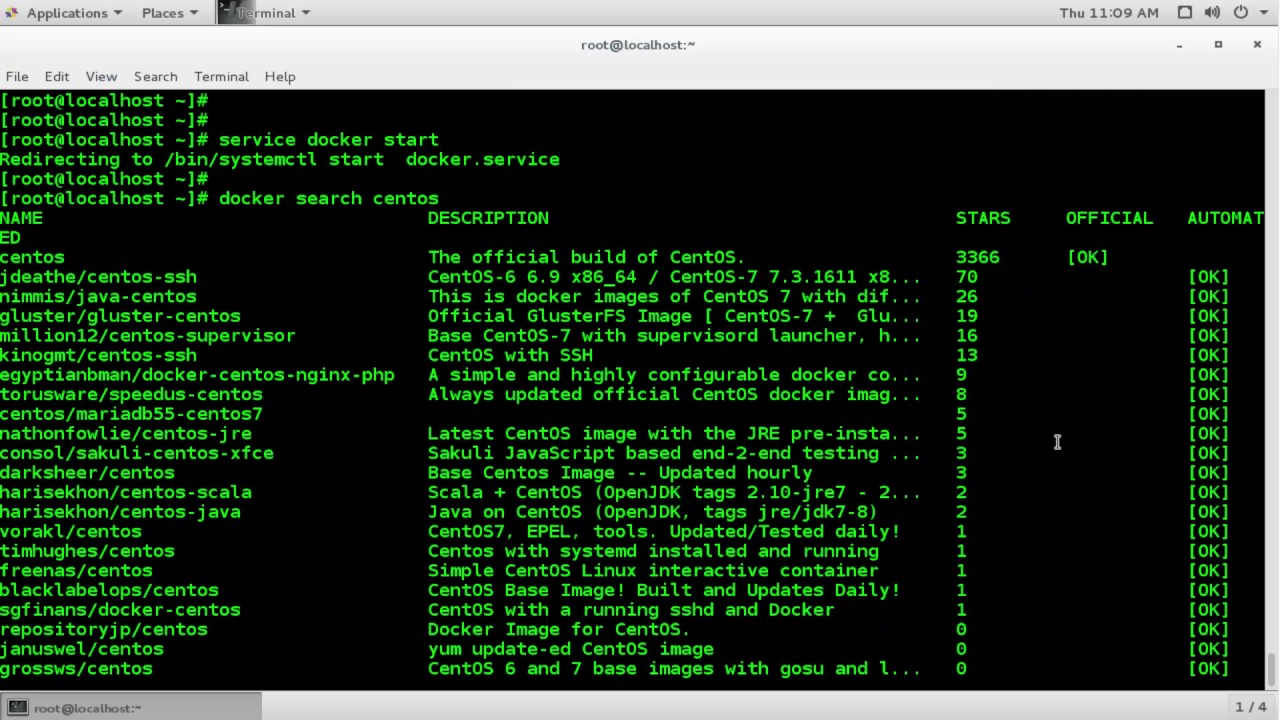The height and width of the screenshot is (720, 1280).
Task: Click 'grossws/centos' entry
Action: [x=76, y=668]
